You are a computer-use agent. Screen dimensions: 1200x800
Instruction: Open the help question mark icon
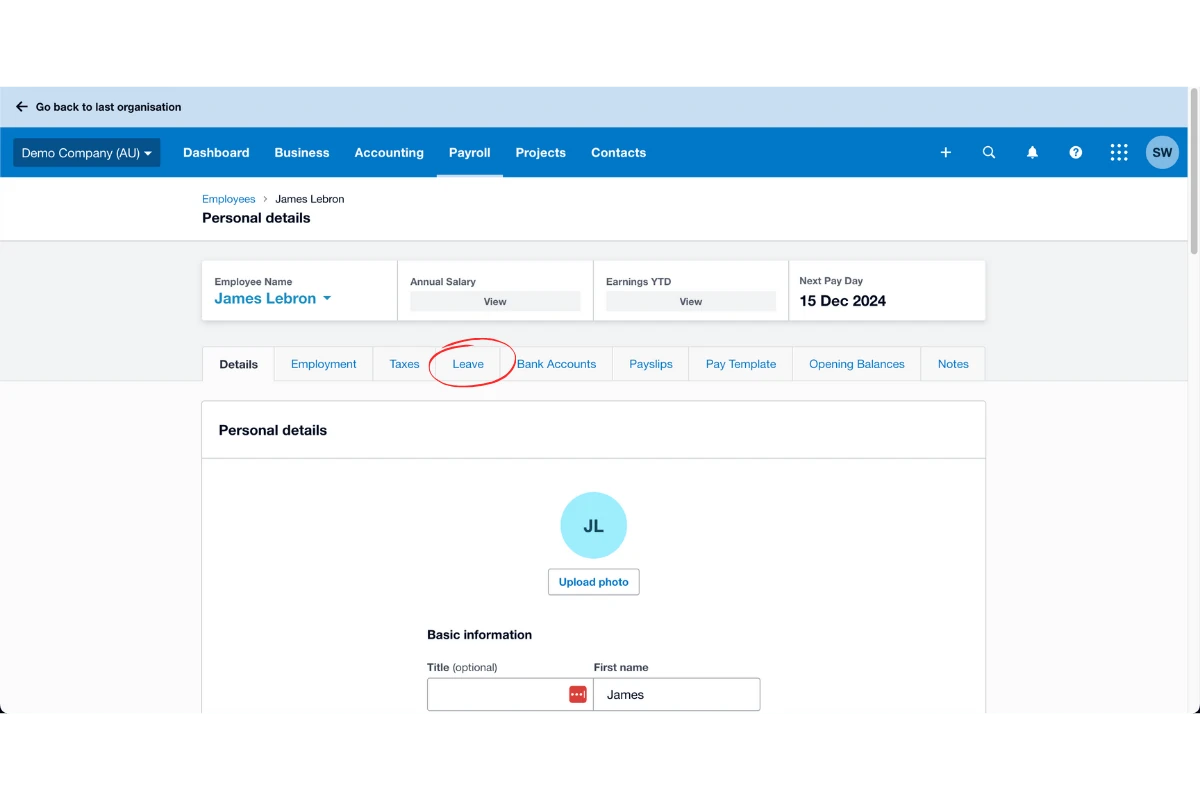click(1076, 153)
